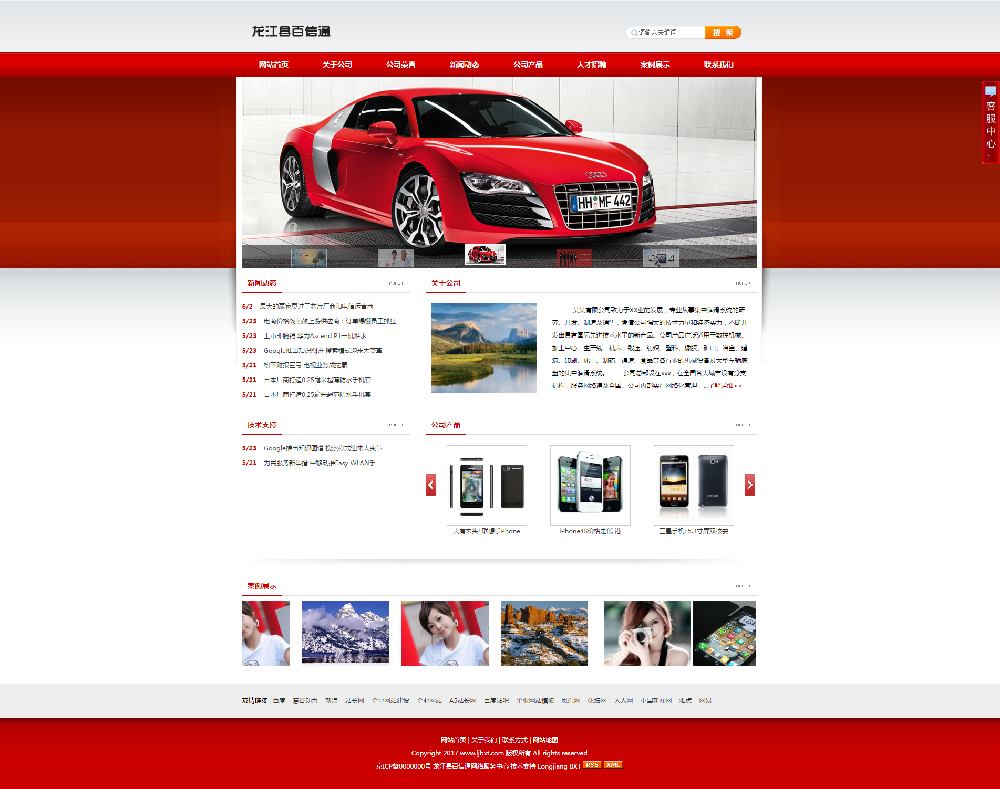Go to the 人才招聘 navigation item
Viewport: 1000px width, 789px height.
pos(591,64)
